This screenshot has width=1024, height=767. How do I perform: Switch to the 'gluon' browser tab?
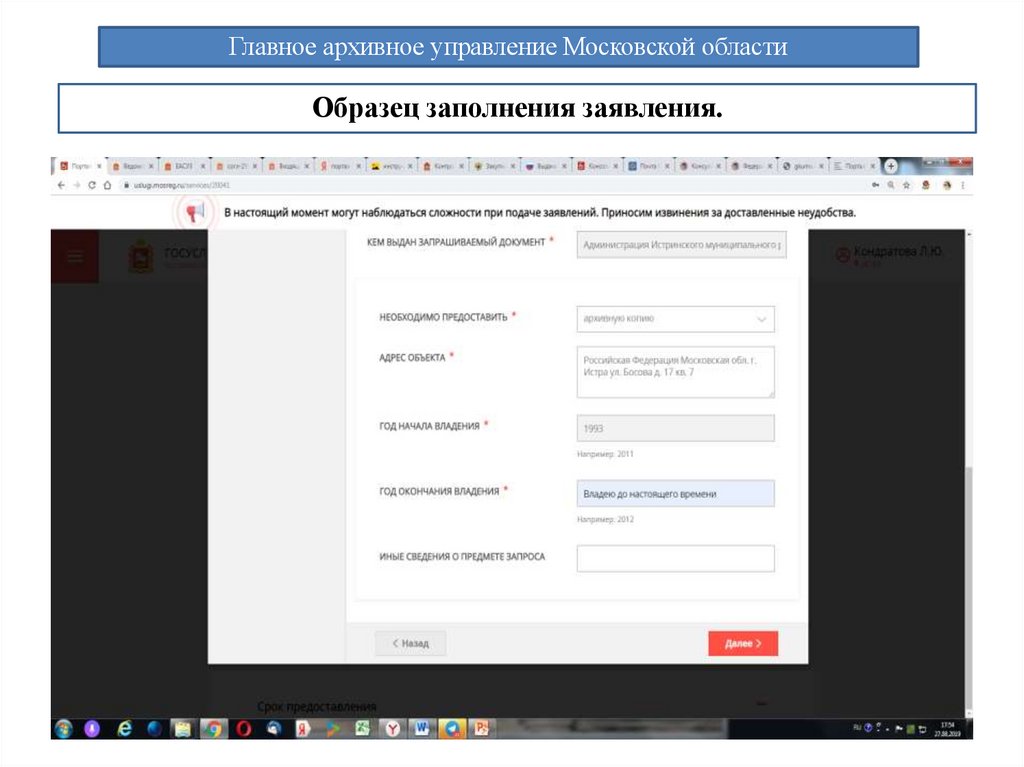pos(803,167)
